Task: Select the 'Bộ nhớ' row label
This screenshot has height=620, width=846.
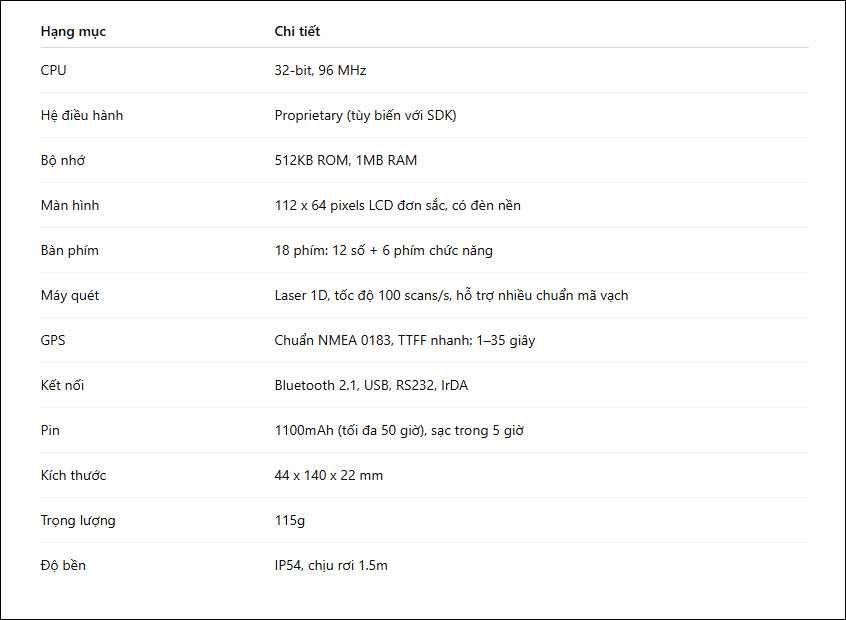Action: pos(63,160)
